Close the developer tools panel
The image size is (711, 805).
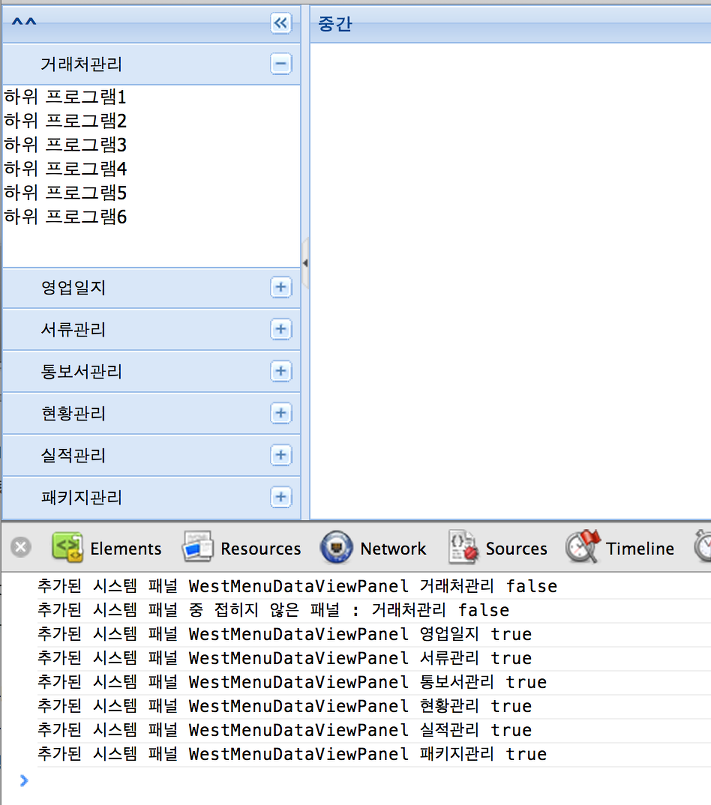pos(21,547)
